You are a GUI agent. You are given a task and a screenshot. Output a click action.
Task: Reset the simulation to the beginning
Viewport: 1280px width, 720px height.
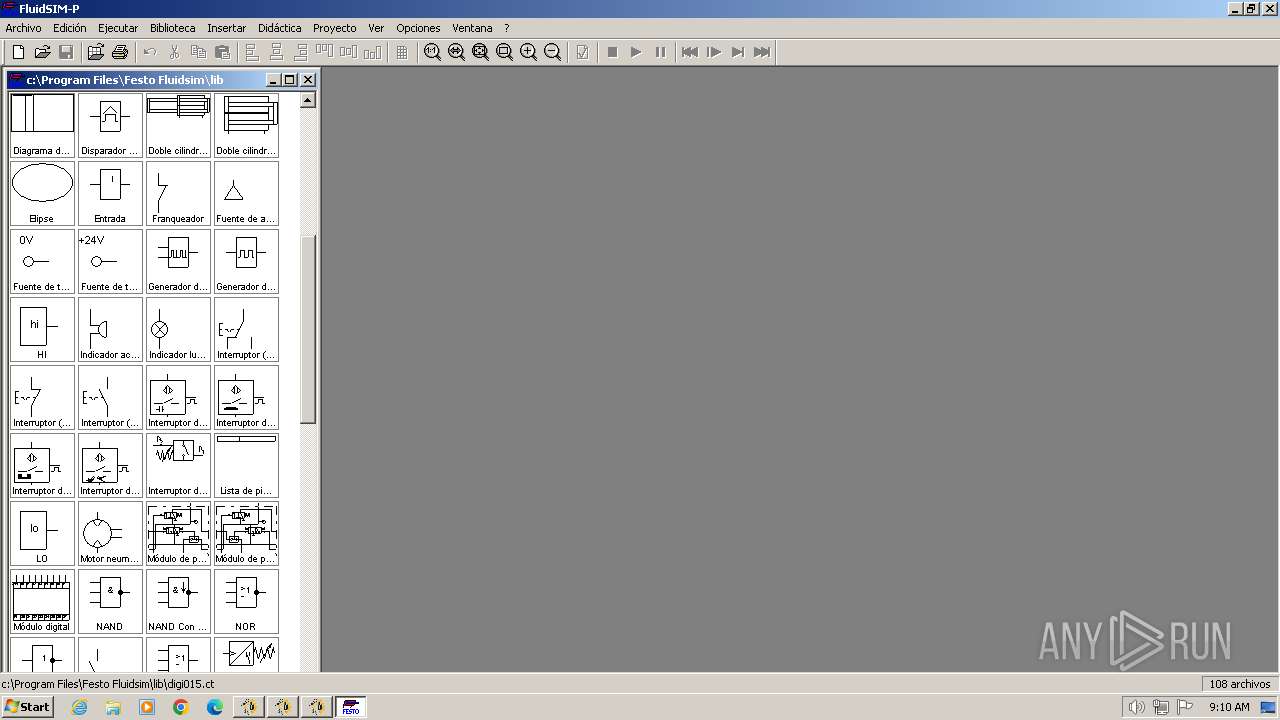[x=690, y=52]
